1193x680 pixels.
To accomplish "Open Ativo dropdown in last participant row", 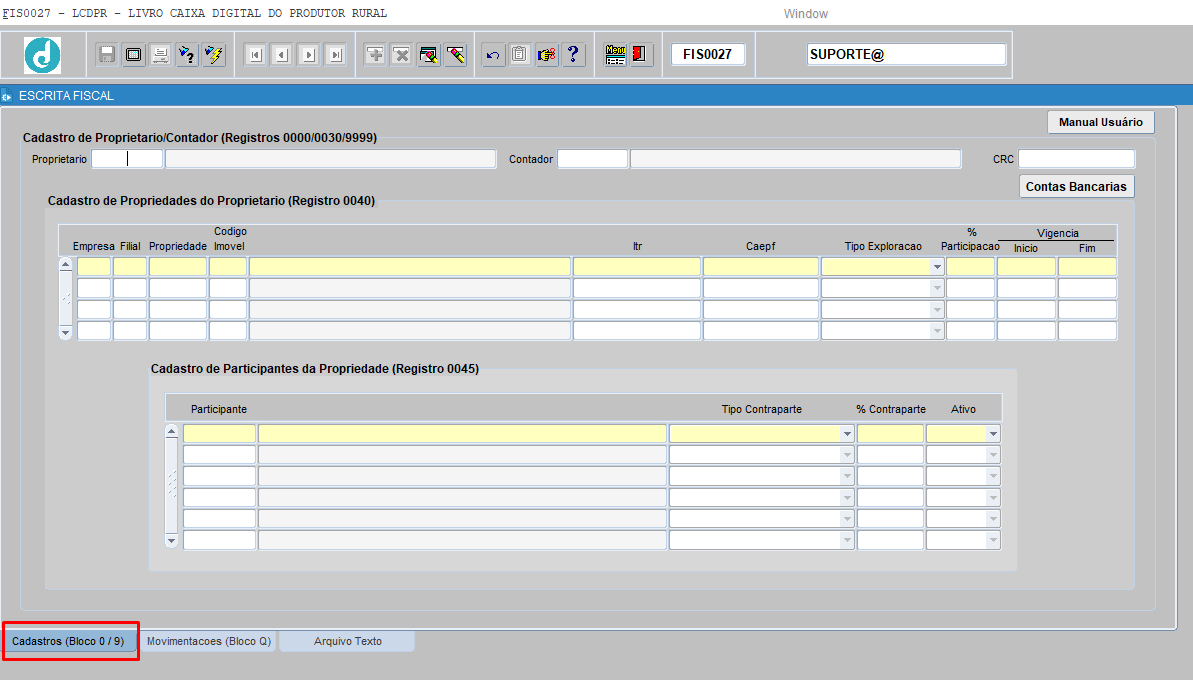I will click(993, 540).
